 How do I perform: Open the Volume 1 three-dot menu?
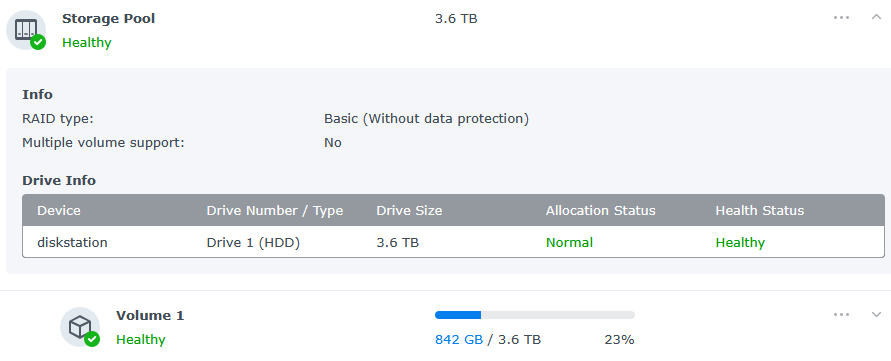pos(841,314)
